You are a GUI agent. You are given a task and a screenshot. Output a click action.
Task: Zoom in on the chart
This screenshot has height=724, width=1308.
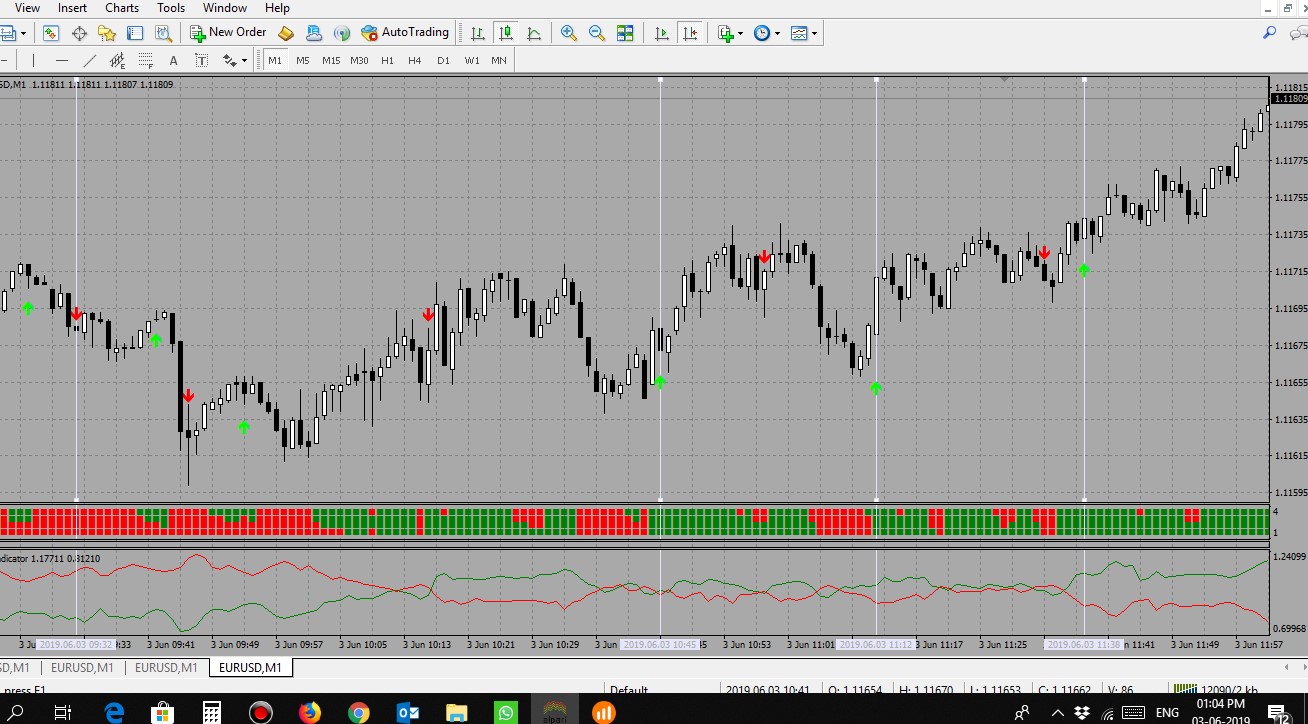tap(569, 33)
